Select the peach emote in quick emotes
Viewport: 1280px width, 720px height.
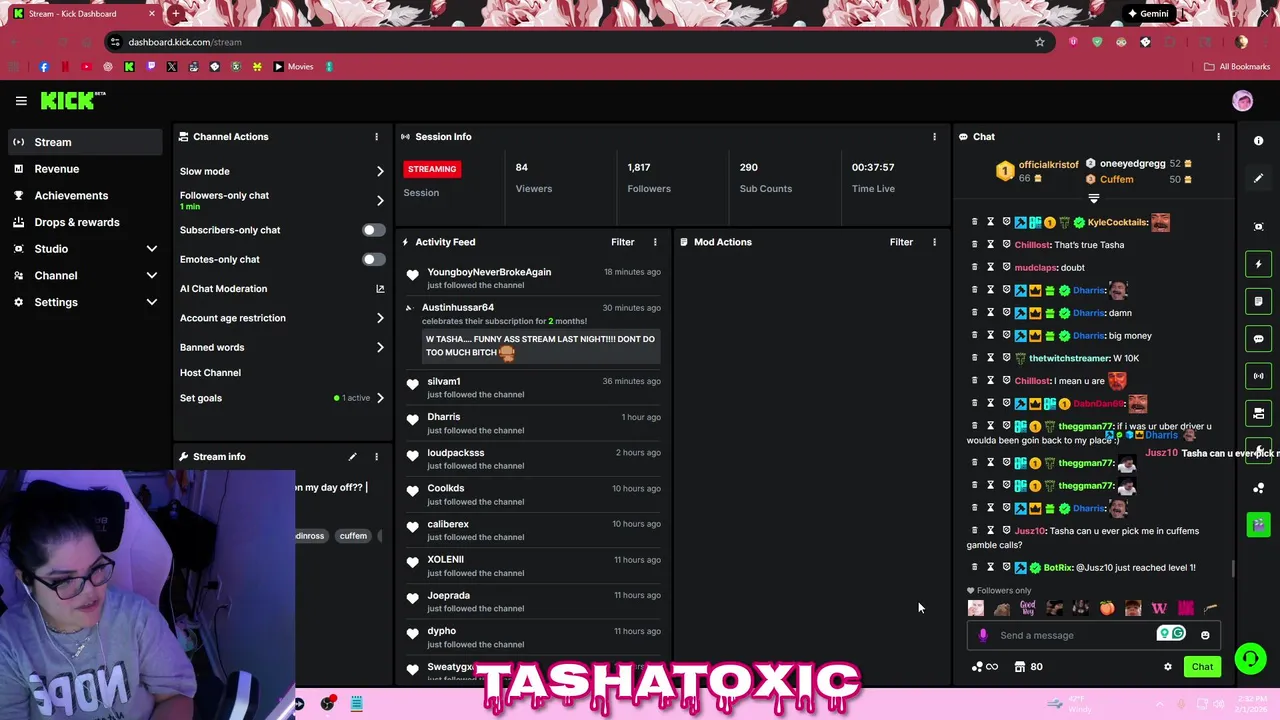(1106, 608)
